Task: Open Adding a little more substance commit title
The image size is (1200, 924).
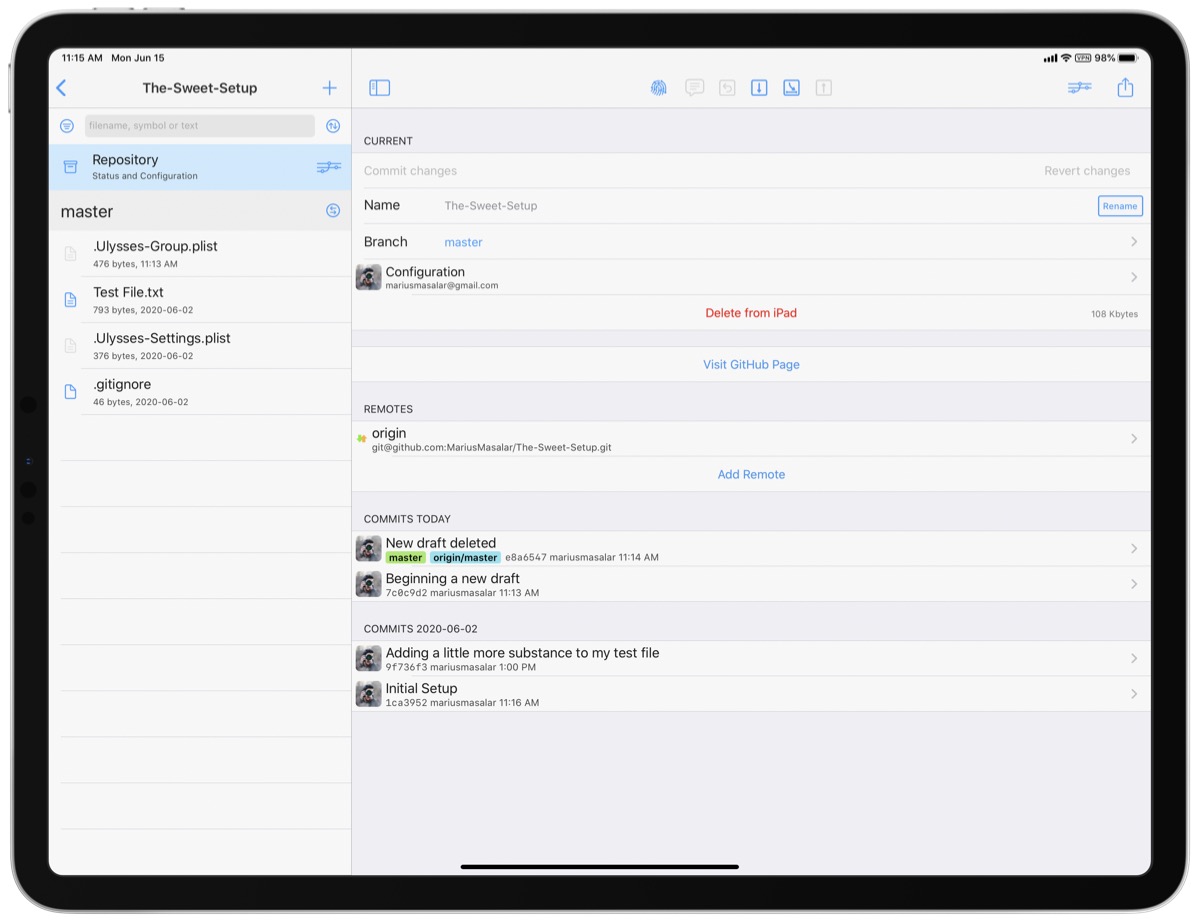Action: [x=523, y=652]
